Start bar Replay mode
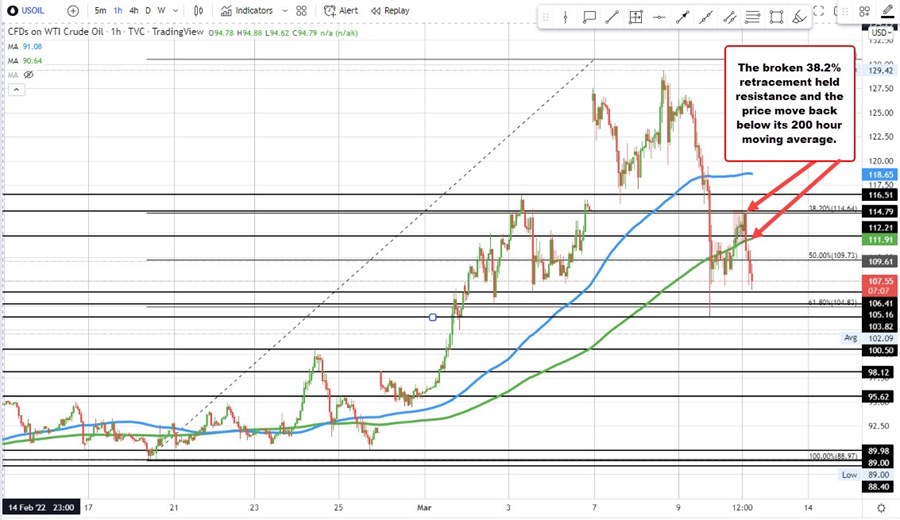The width and height of the screenshot is (900, 520). [390, 10]
